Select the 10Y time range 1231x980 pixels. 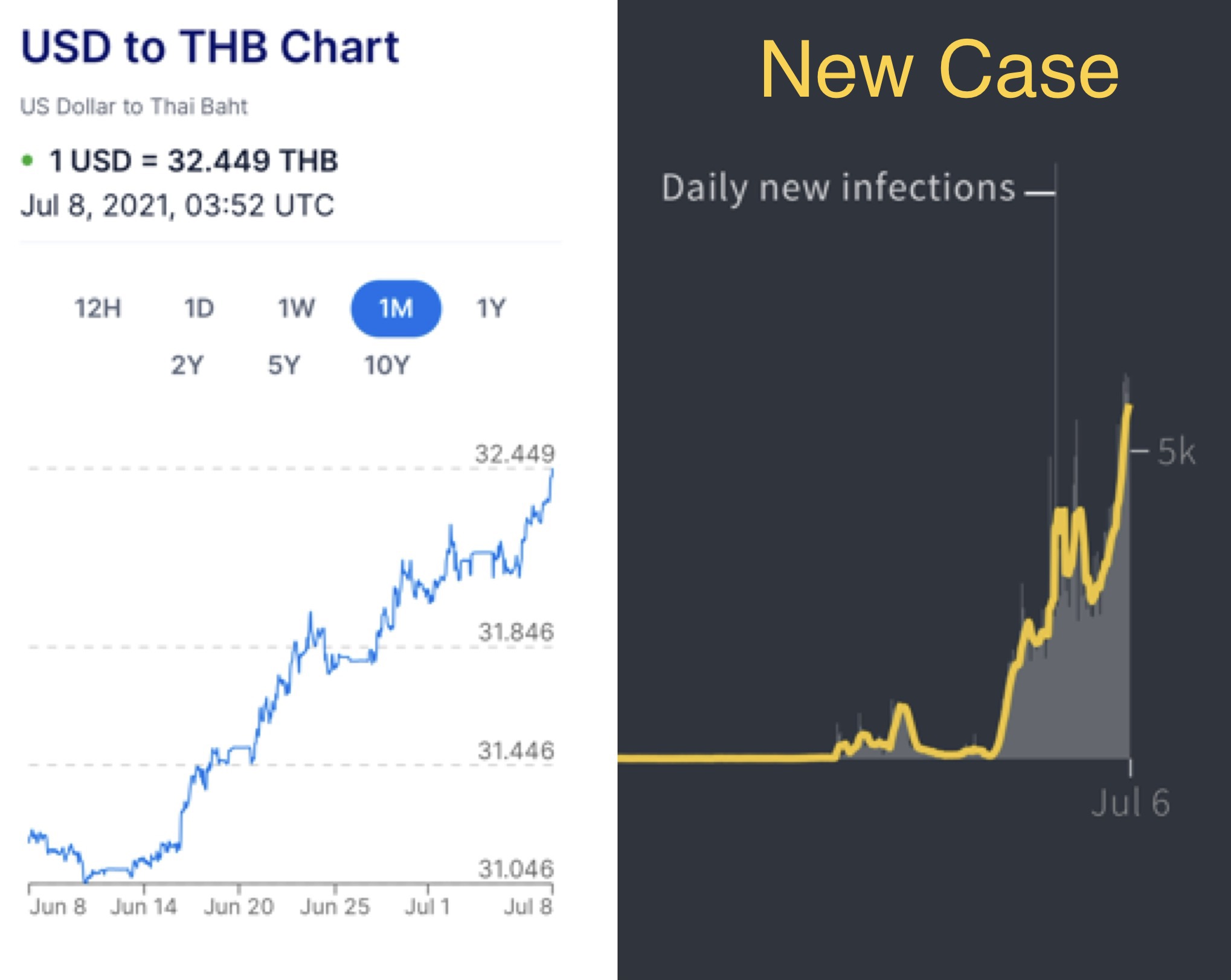click(x=387, y=365)
